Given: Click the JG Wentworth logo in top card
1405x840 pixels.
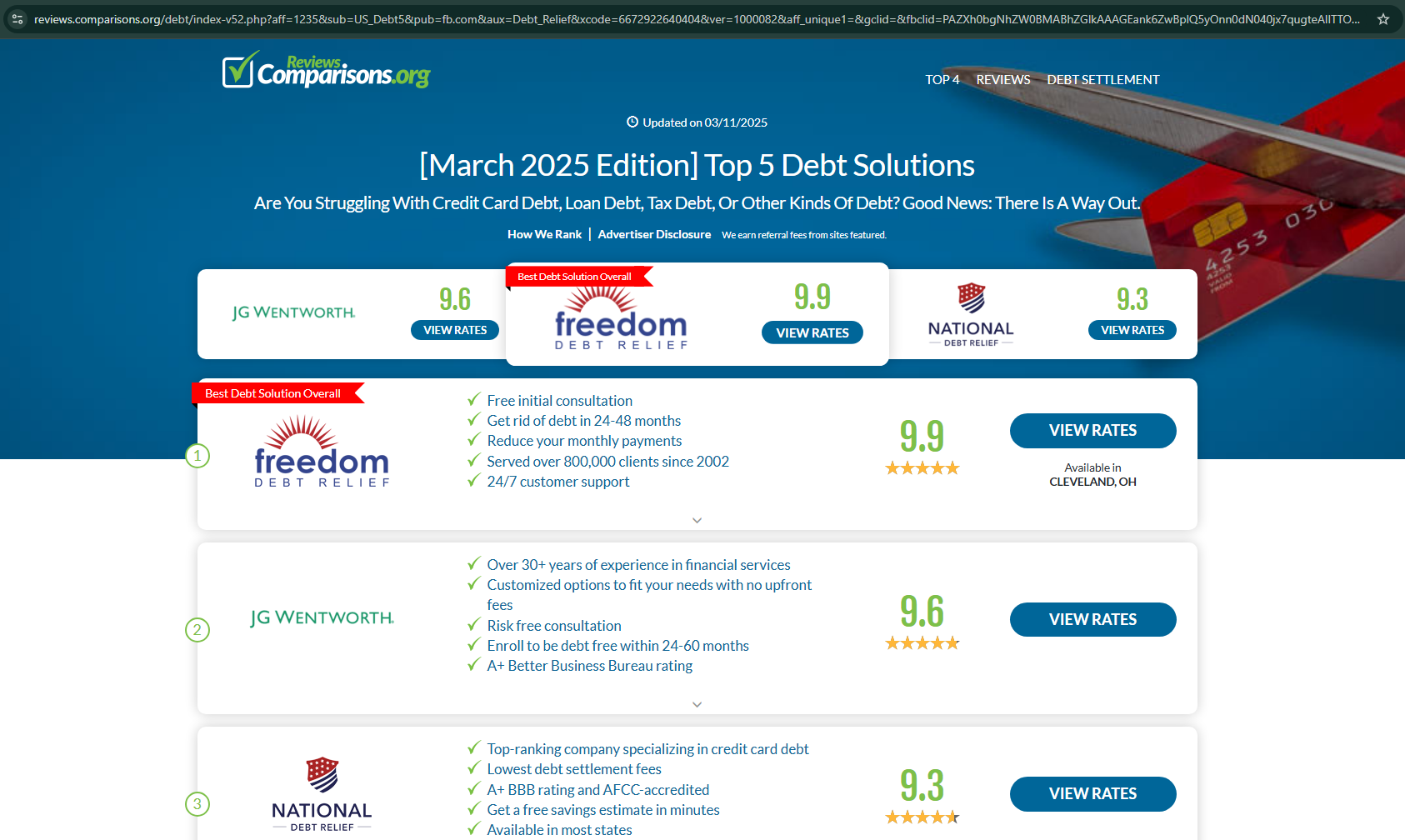Looking at the screenshot, I should (x=293, y=312).
